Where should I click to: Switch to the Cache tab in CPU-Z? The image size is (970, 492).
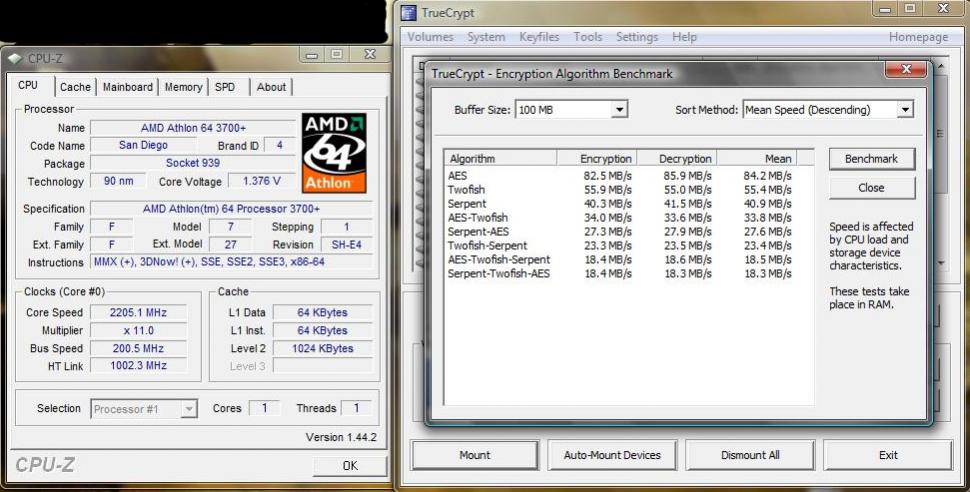click(x=75, y=87)
